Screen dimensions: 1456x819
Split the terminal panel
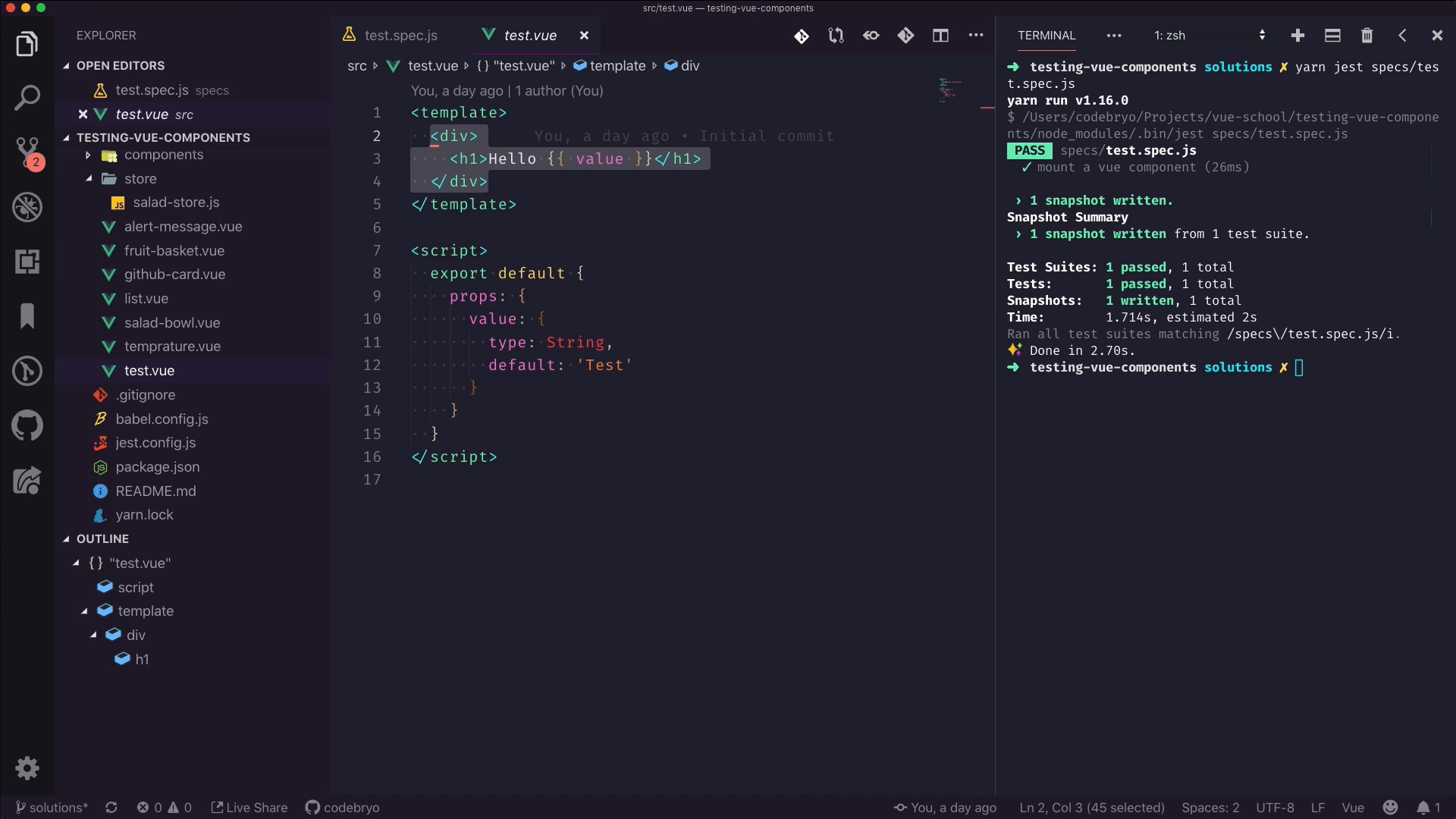coord(1332,36)
